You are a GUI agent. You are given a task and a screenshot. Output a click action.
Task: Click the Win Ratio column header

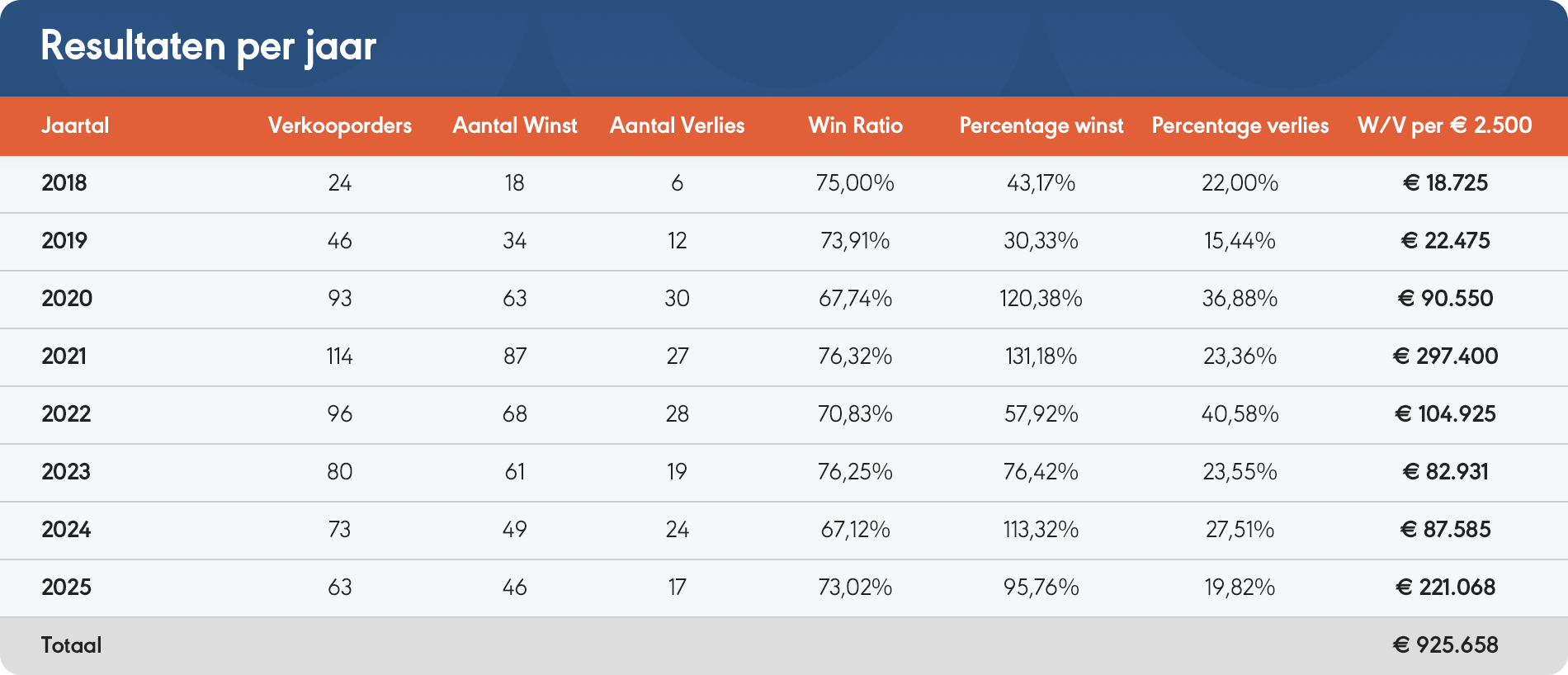click(855, 125)
